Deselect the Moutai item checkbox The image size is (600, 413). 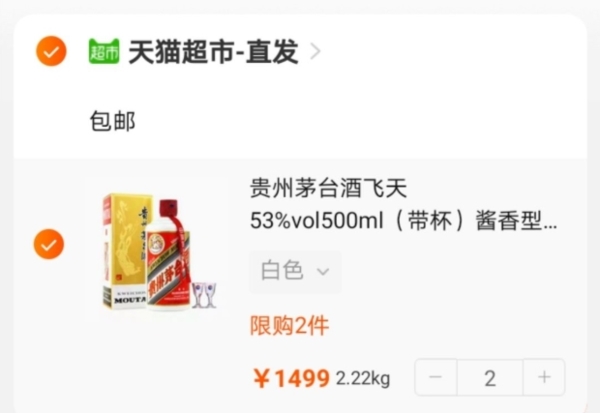pos(49,244)
